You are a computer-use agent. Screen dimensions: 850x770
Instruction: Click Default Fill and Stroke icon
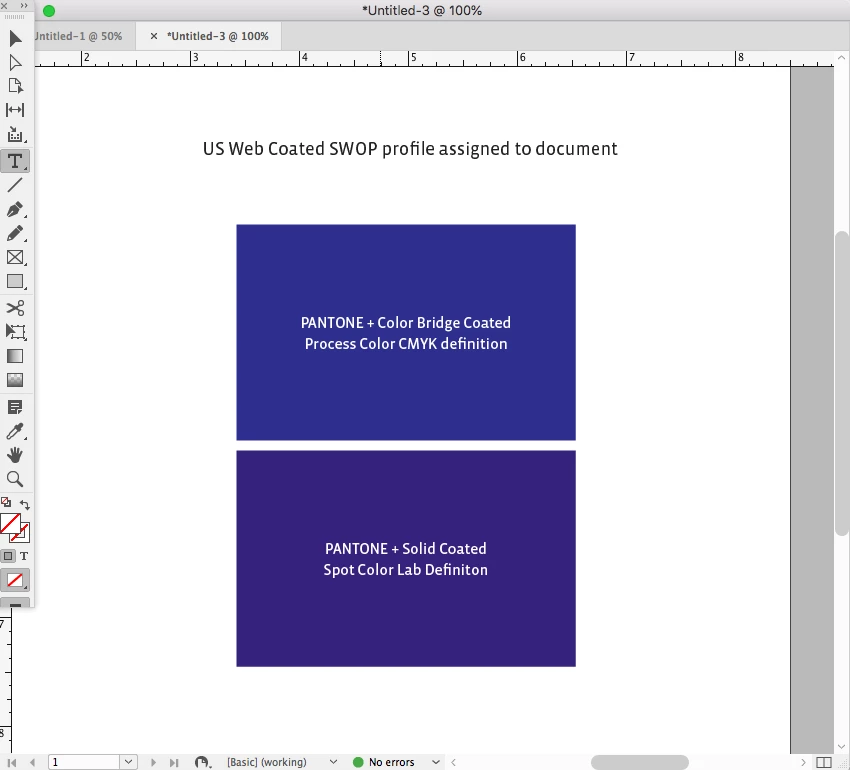6,502
